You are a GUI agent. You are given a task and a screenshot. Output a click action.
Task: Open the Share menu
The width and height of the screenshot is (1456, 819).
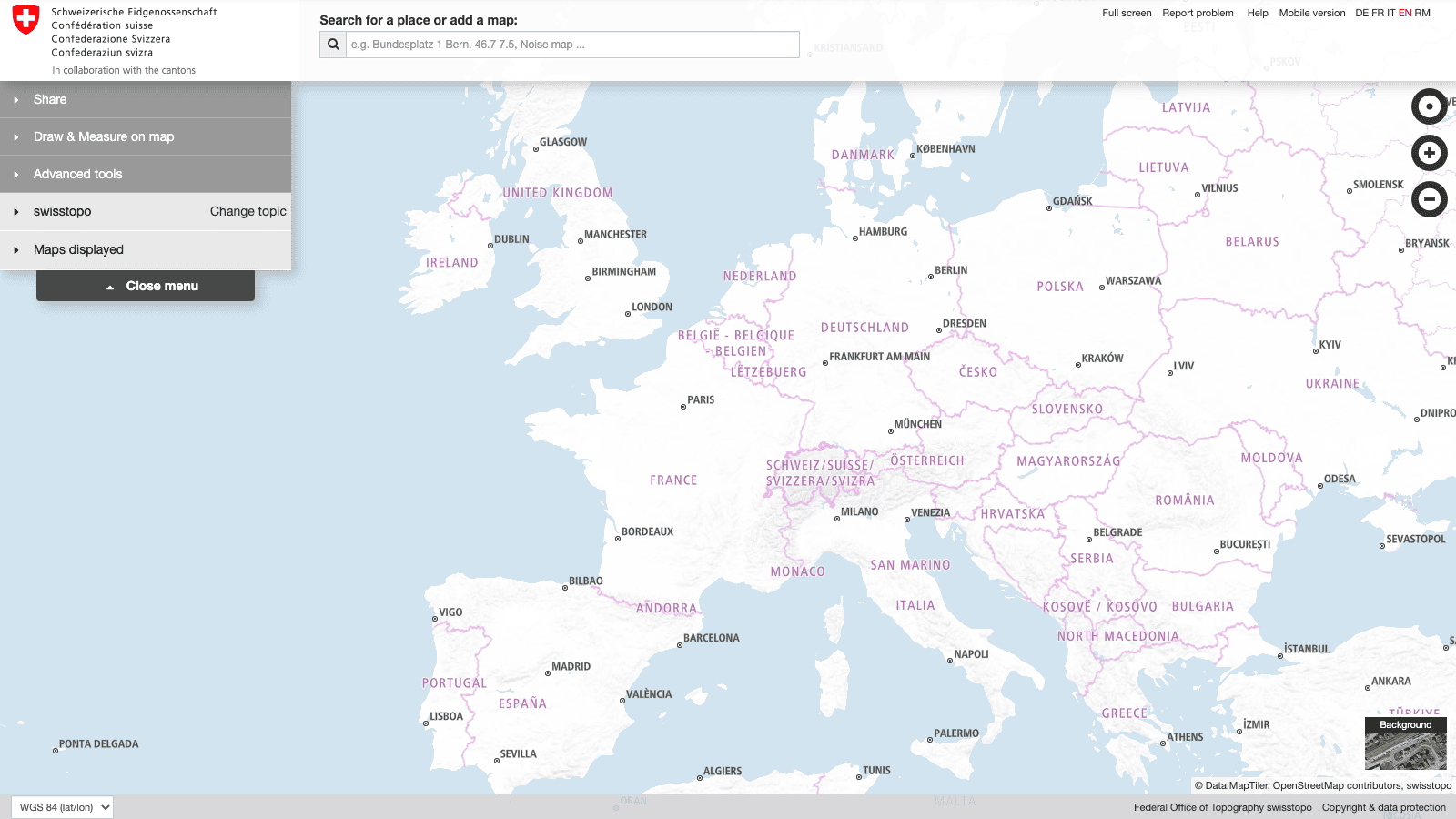(x=50, y=99)
